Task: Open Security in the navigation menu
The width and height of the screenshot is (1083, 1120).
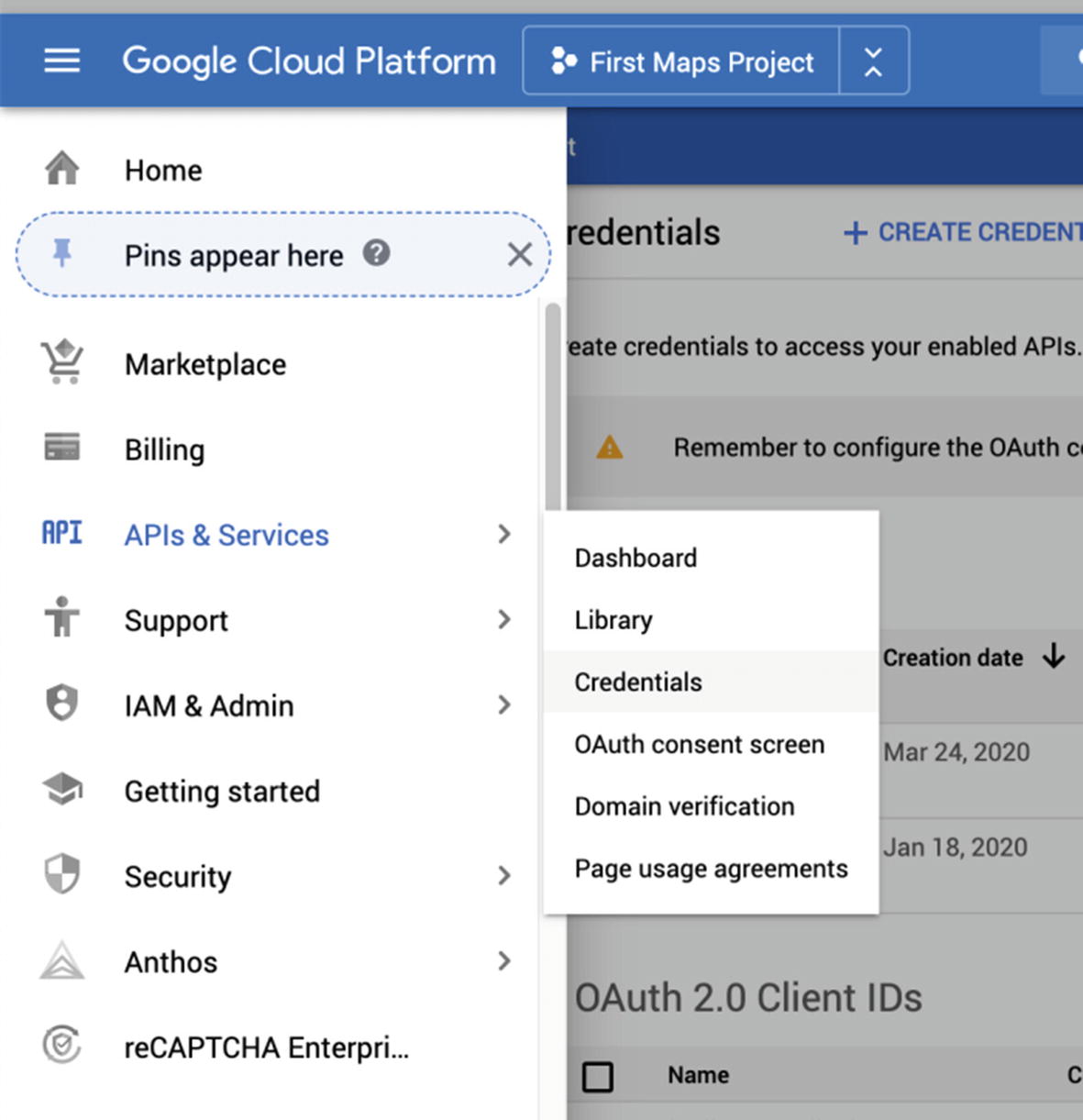Action: coord(178,877)
